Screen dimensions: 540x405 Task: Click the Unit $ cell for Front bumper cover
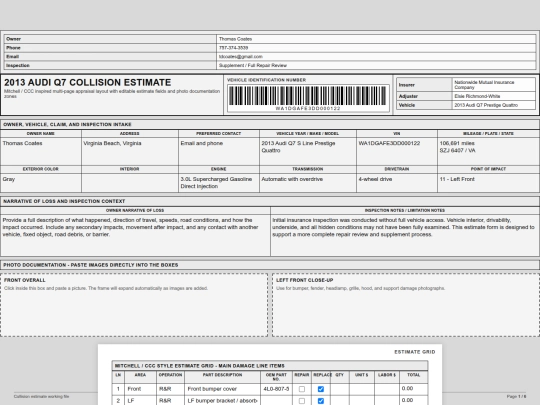click(362, 389)
